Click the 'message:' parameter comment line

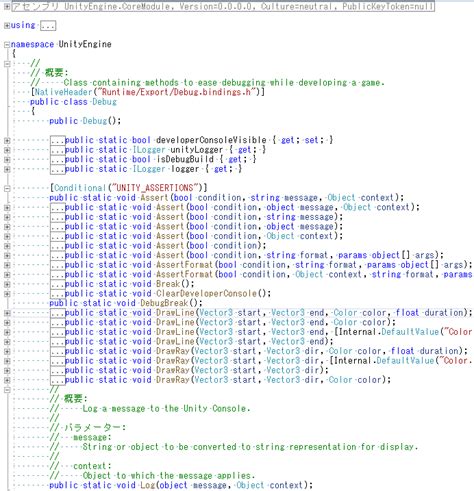92,437
